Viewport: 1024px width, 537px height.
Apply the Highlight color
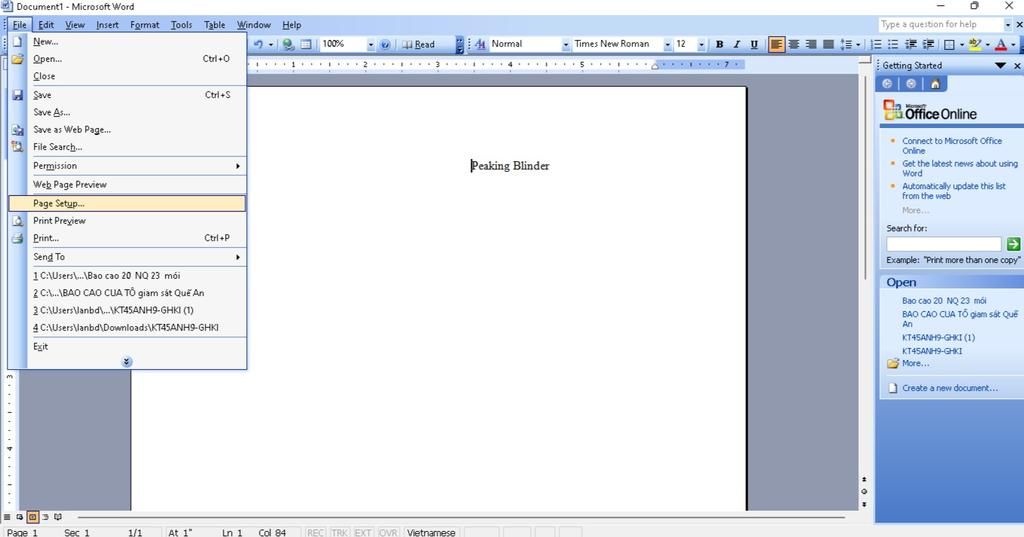[x=975, y=44]
